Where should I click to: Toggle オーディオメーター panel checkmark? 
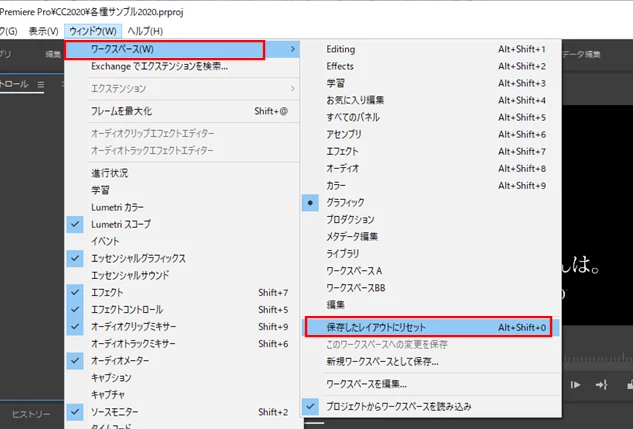75,360
